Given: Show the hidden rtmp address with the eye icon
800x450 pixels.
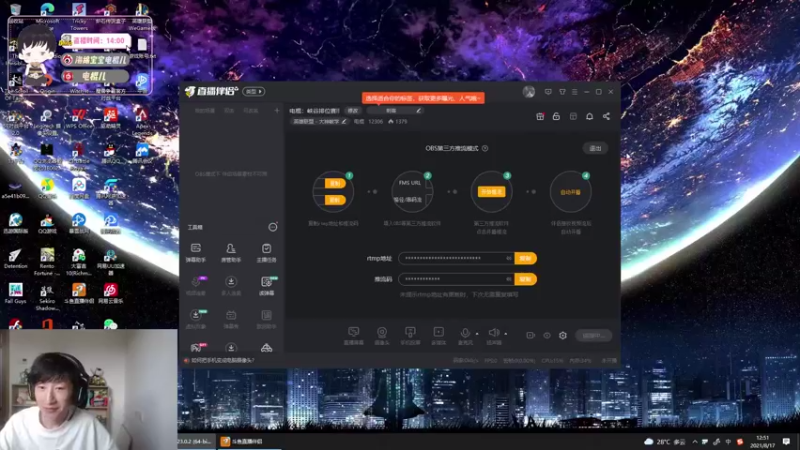Looking at the screenshot, I should (x=509, y=258).
